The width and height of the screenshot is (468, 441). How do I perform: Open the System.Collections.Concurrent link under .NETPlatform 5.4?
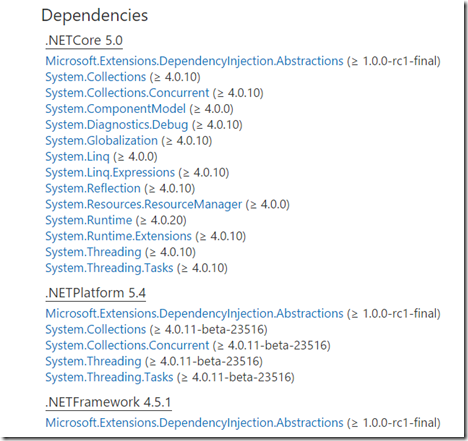[127, 346]
